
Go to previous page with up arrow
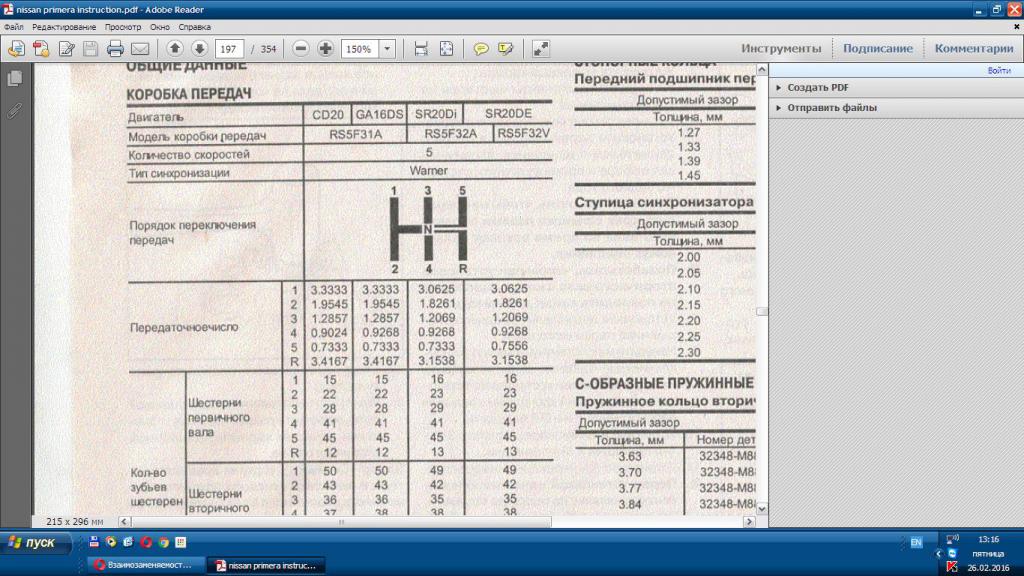pos(174,48)
